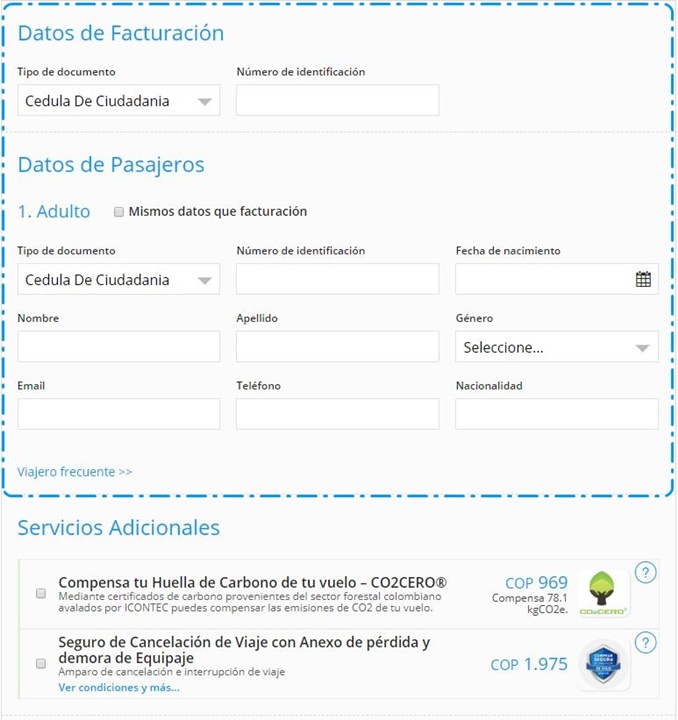The height and width of the screenshot is (720, 678).
Task: Open the Ver condiciones y más link
Action: click(119, 687)
